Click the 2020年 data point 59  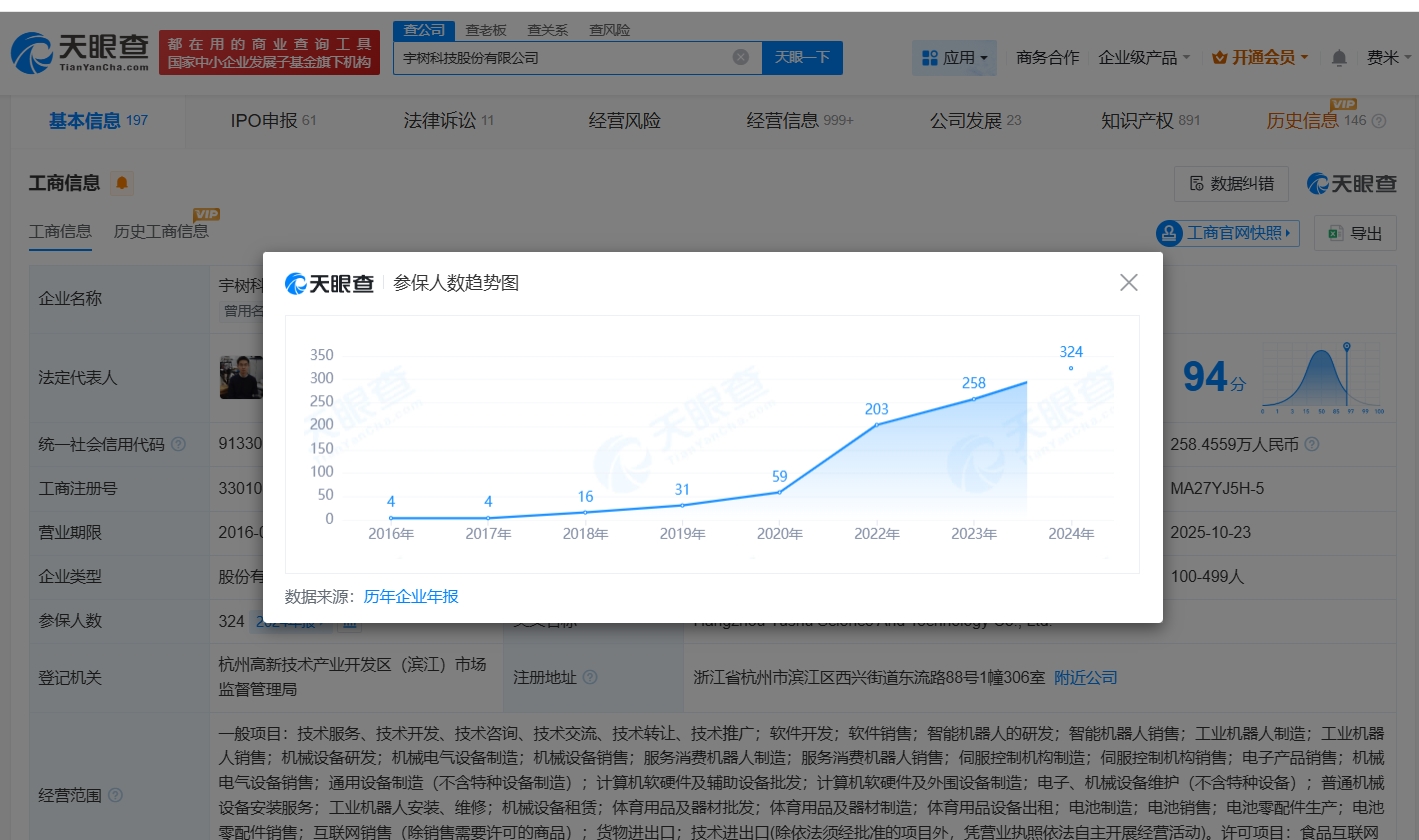pyautogui.click(x=780, y=492)
